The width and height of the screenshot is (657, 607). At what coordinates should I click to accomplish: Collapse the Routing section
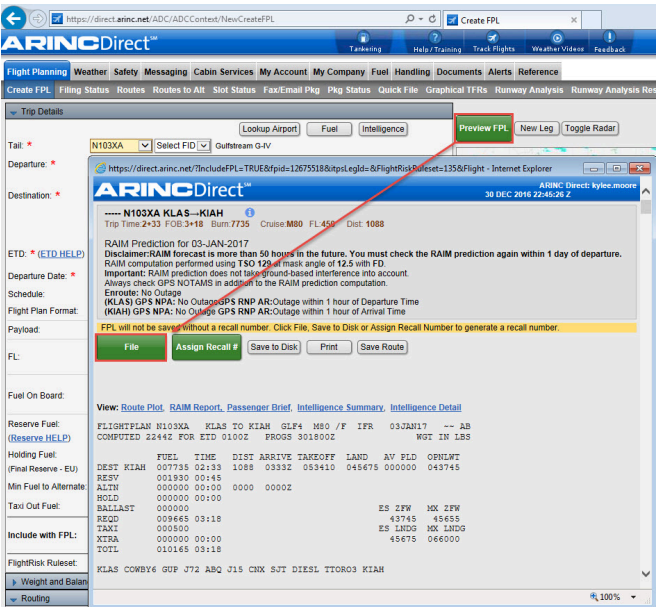pyautogui.click(x=13, y=599)
